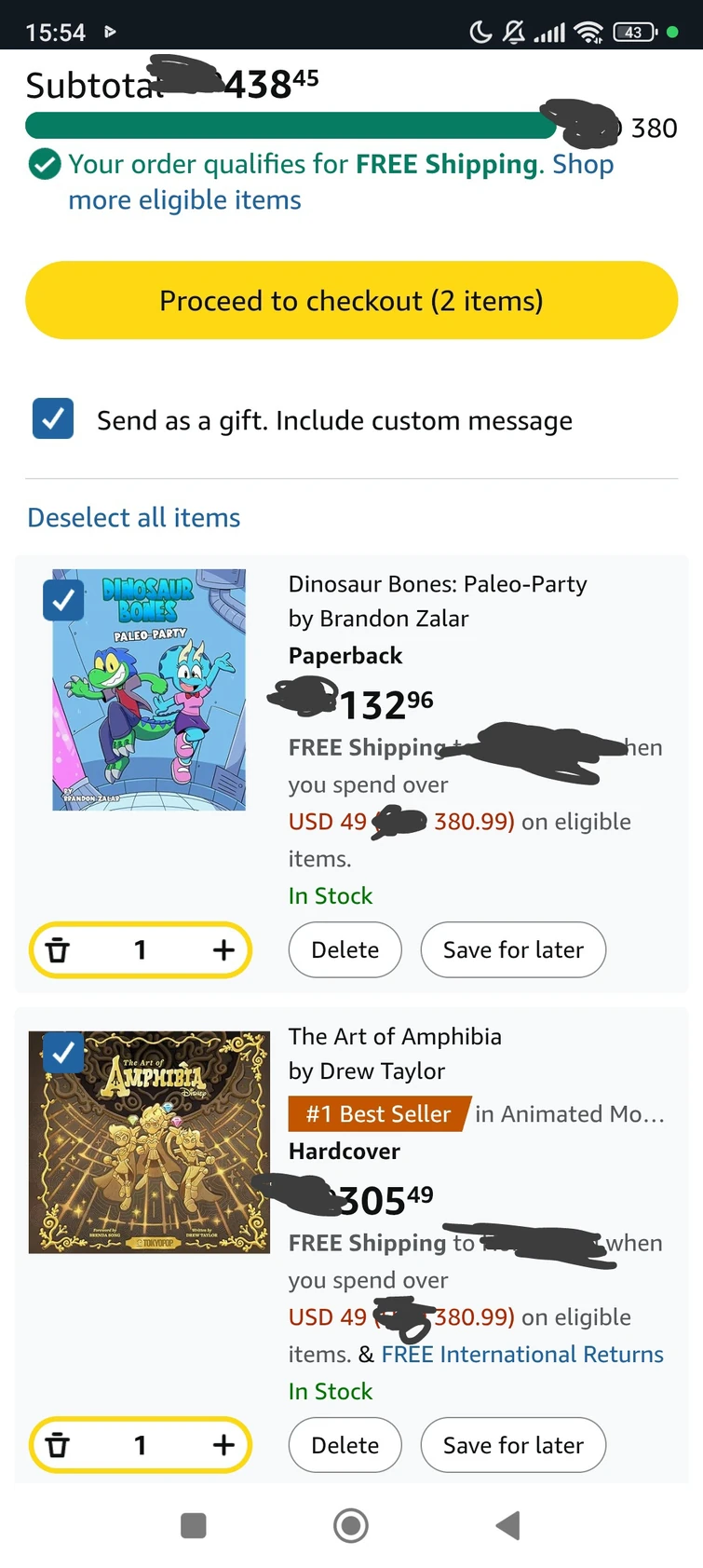Tap the free shipping progress bar

point(289,126)
